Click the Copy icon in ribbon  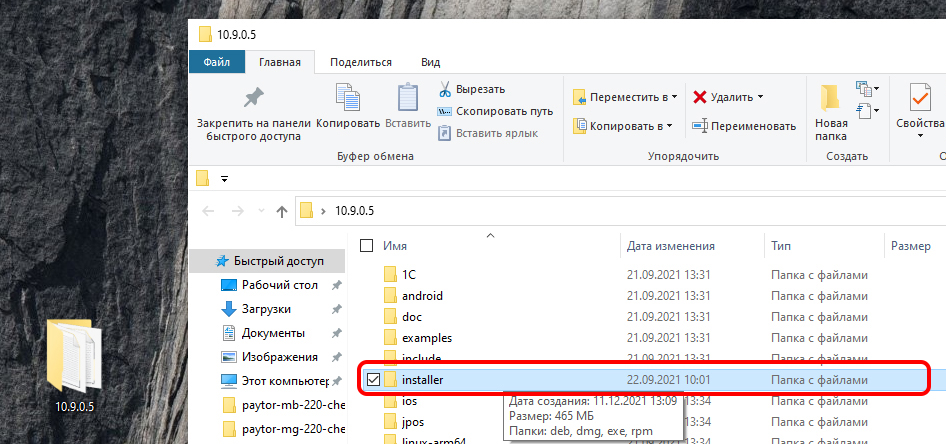click(348, 98)
